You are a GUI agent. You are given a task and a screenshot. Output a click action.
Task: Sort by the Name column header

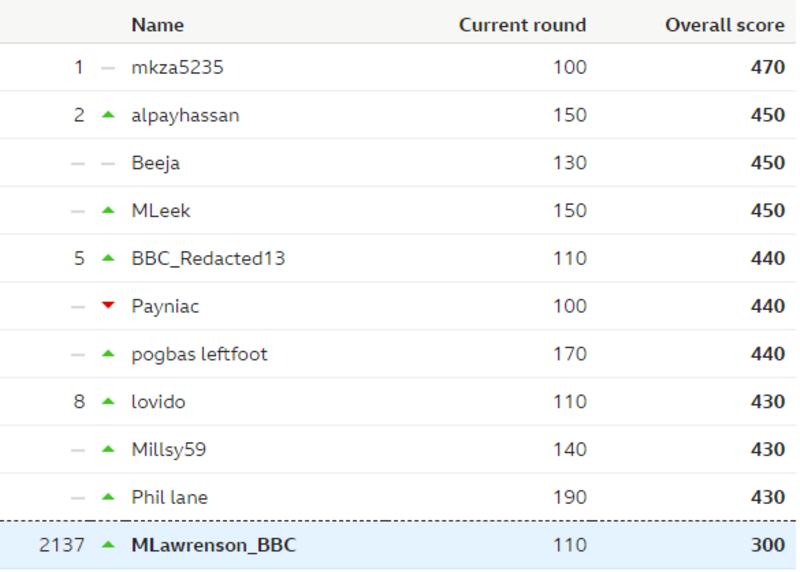[x=158, y=25]
